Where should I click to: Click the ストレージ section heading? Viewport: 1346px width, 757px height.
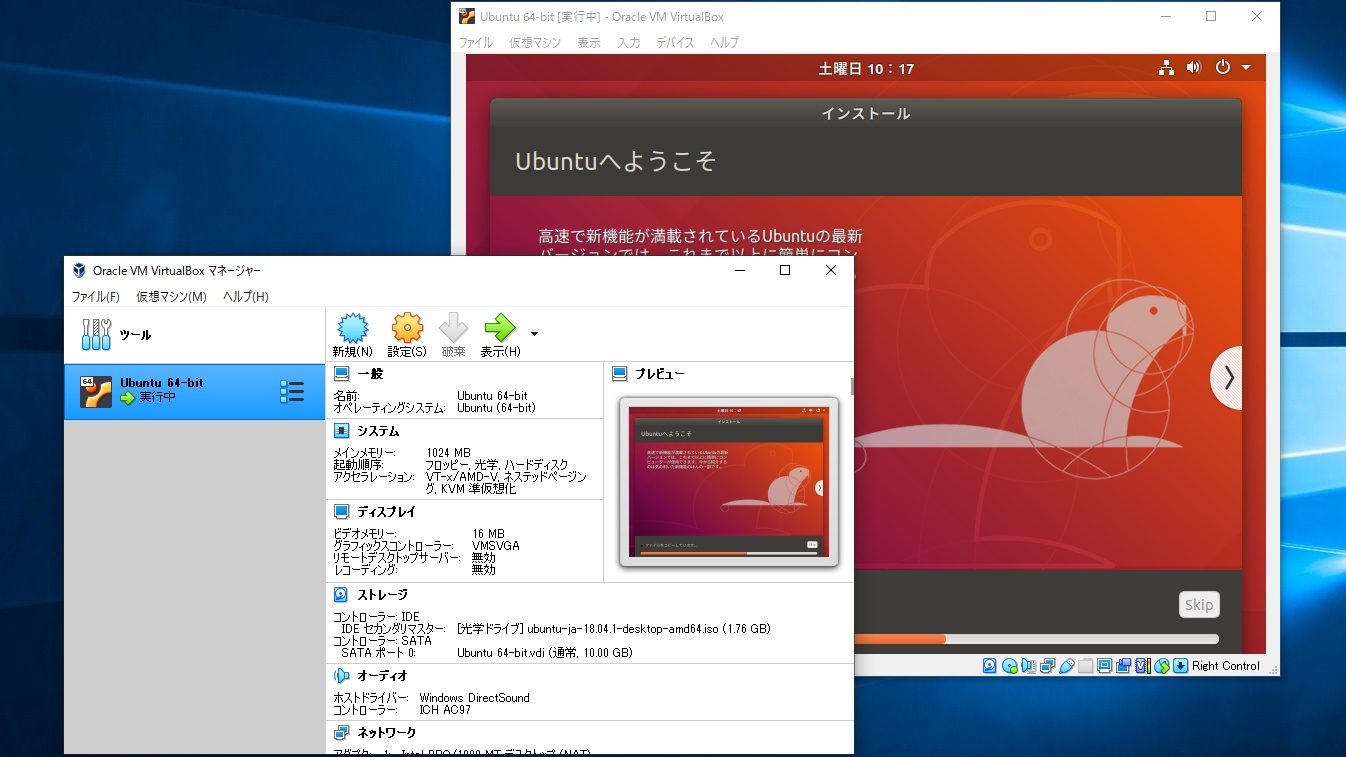tap(382, 595)
